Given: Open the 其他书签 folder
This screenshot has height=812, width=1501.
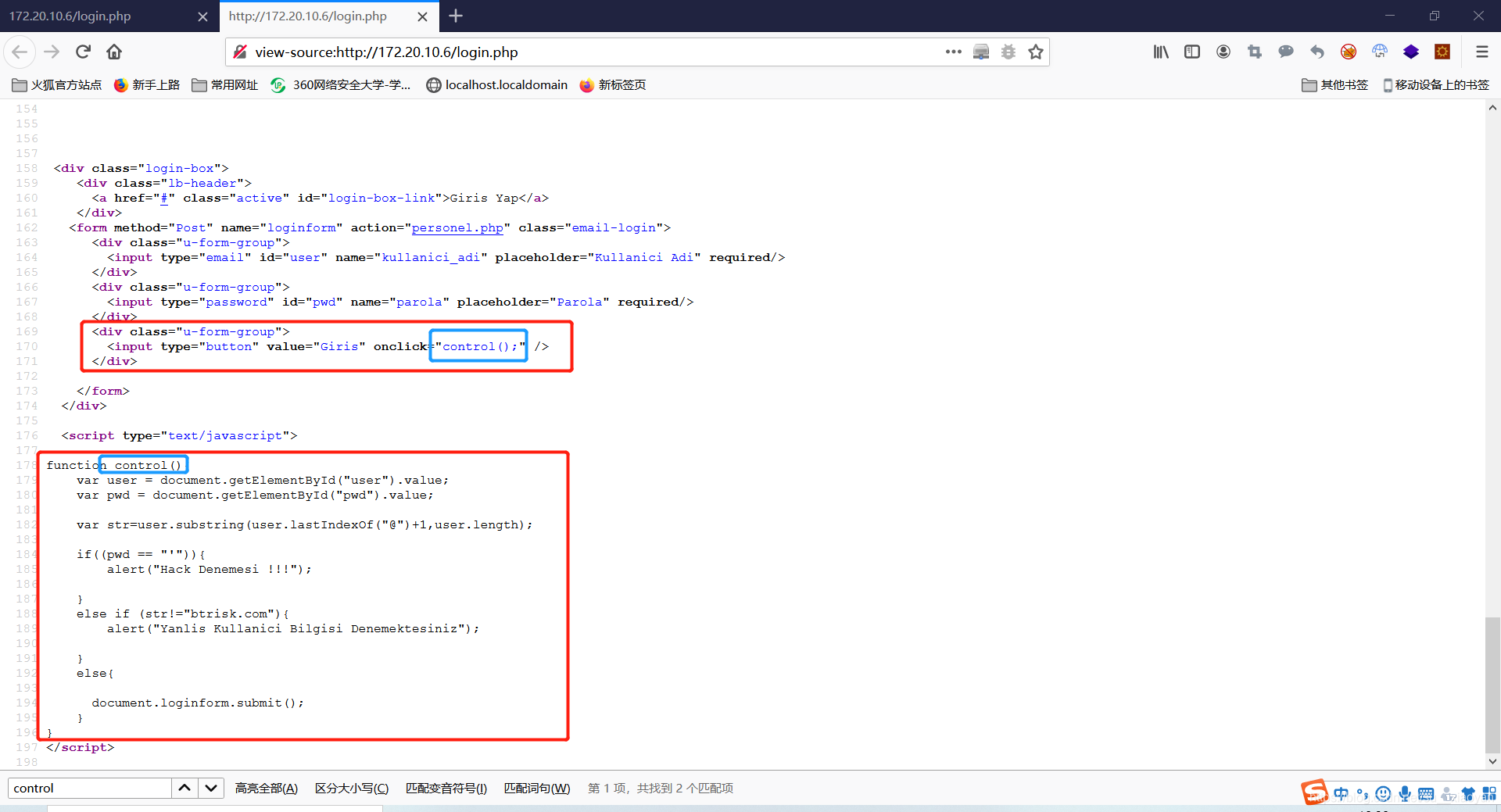Looking at the screenshot, I should click(1335, 84).
